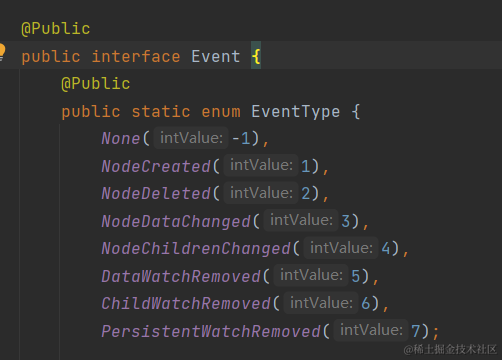Click the 'EventType' enum name
The height and width of the screenshot is (360, 502).
click(x=296, y=111)
